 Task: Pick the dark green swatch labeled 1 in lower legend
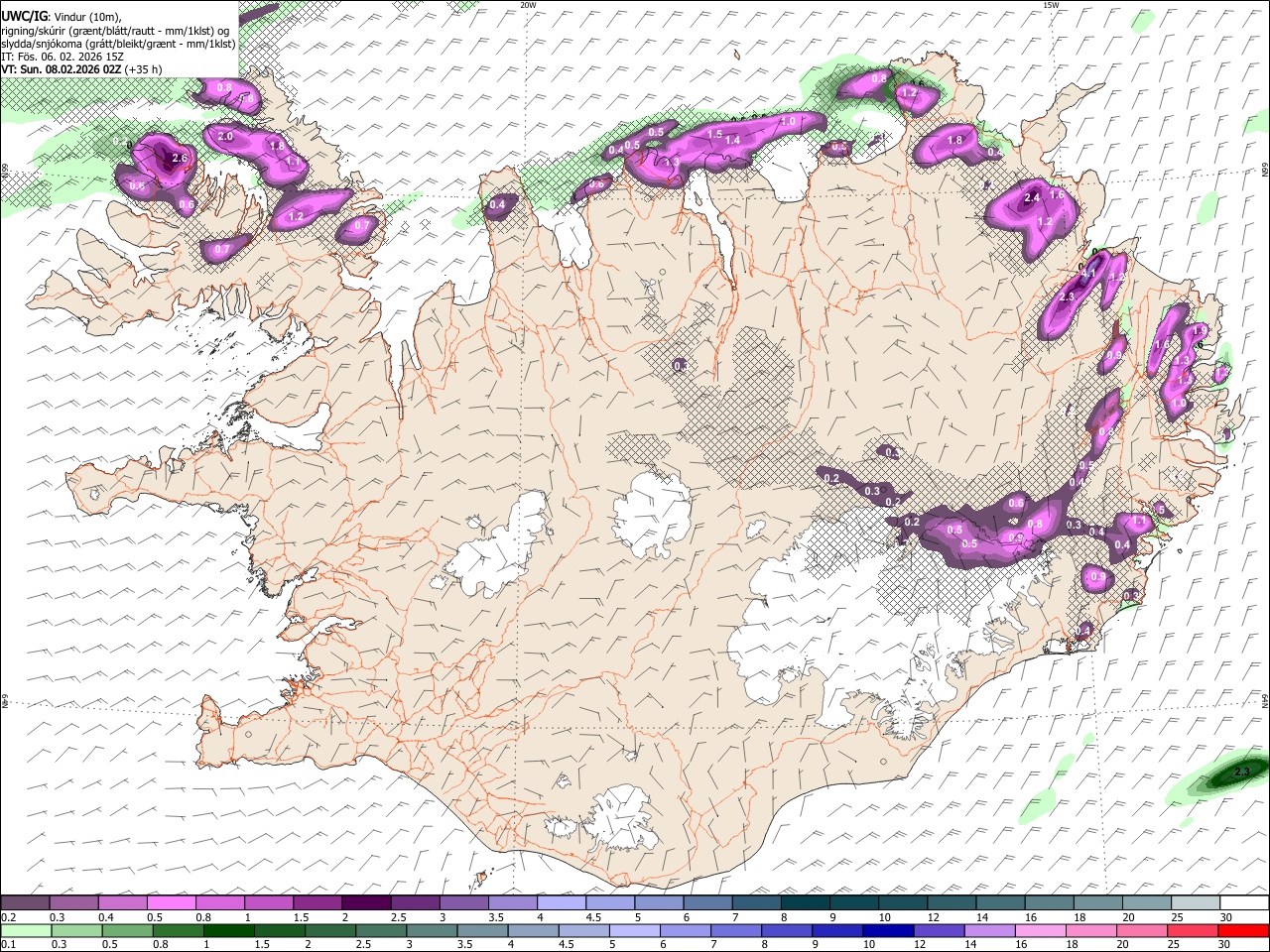(228, 930)
